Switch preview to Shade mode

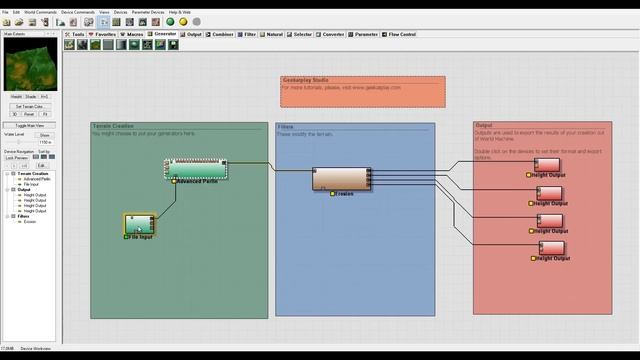(31, 97)
